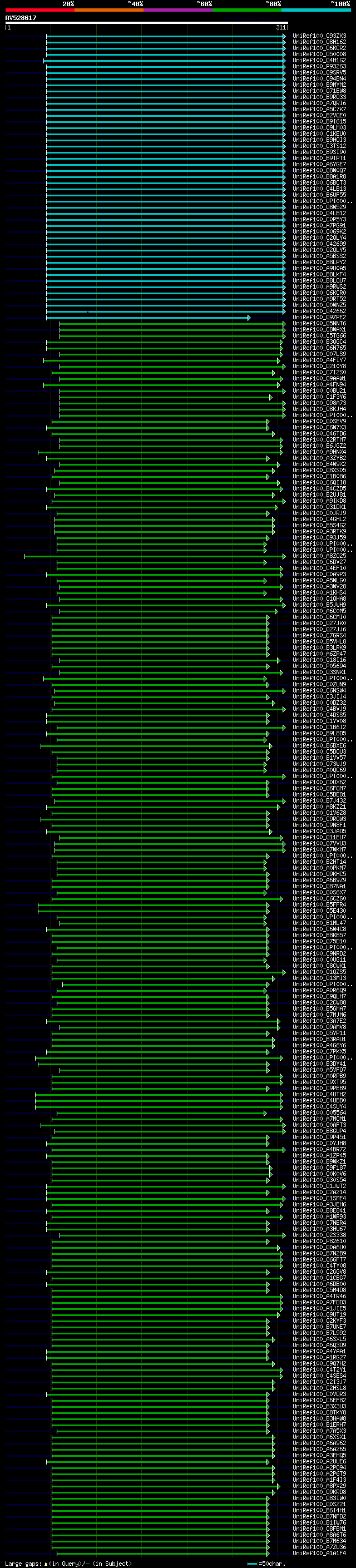This screenshot has height=1568, width=356.
Task: Click hit label UniRef100_P82610
Action: pyautogui.click(x=319, y=1241)
